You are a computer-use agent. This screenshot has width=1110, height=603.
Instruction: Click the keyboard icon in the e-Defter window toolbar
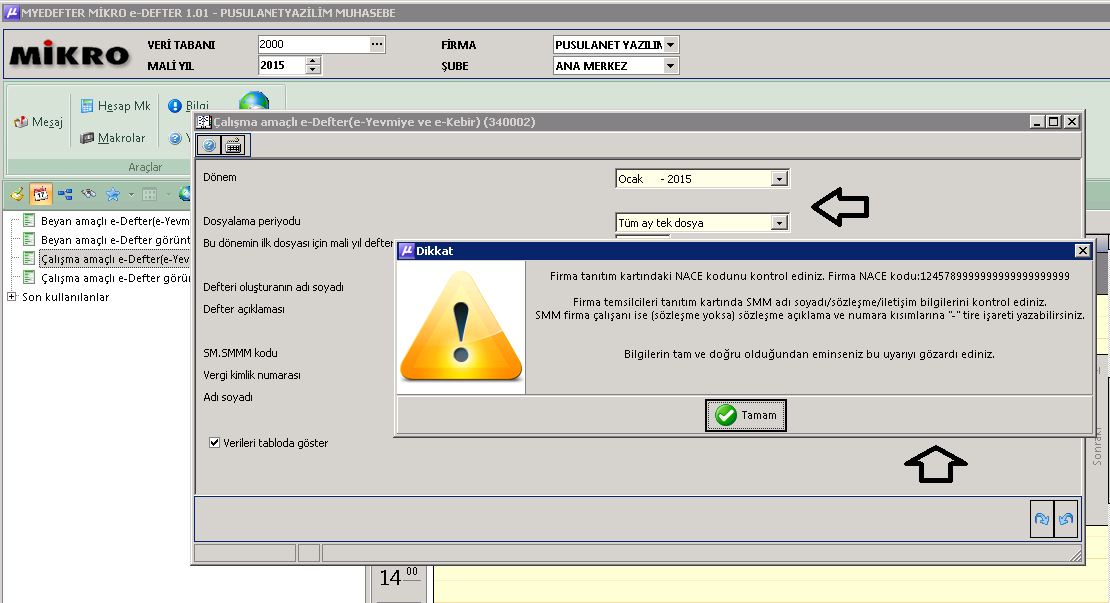233,145
